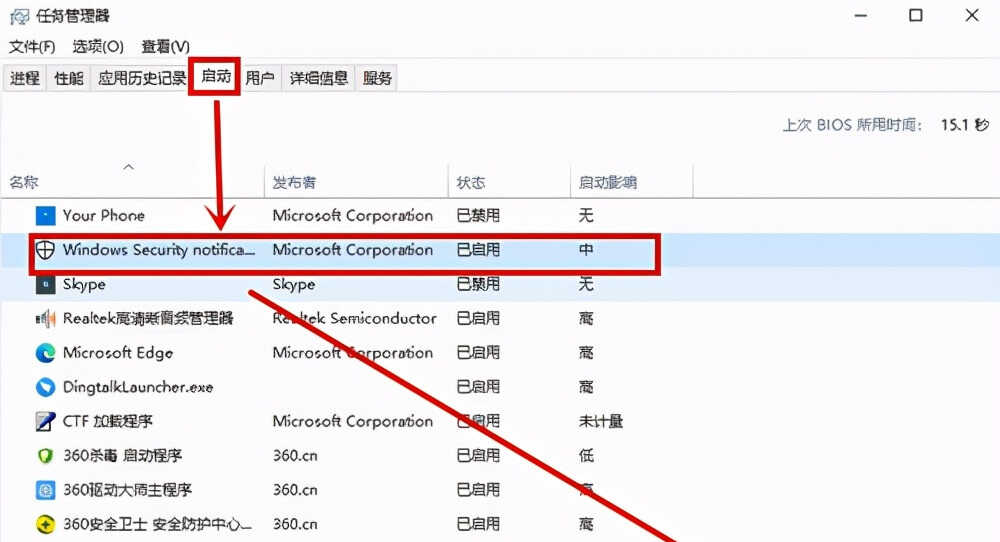
Task: Click the Realtek audio manager speaker icon
Action: [x=45, y=318]
